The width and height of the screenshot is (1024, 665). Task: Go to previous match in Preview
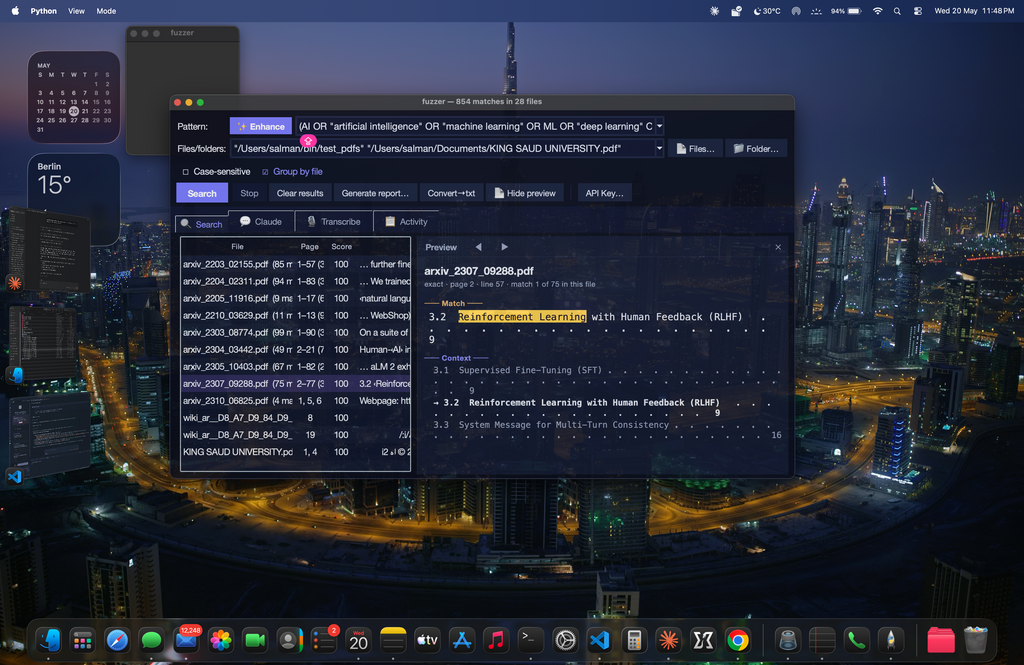[x=479, y=247]
